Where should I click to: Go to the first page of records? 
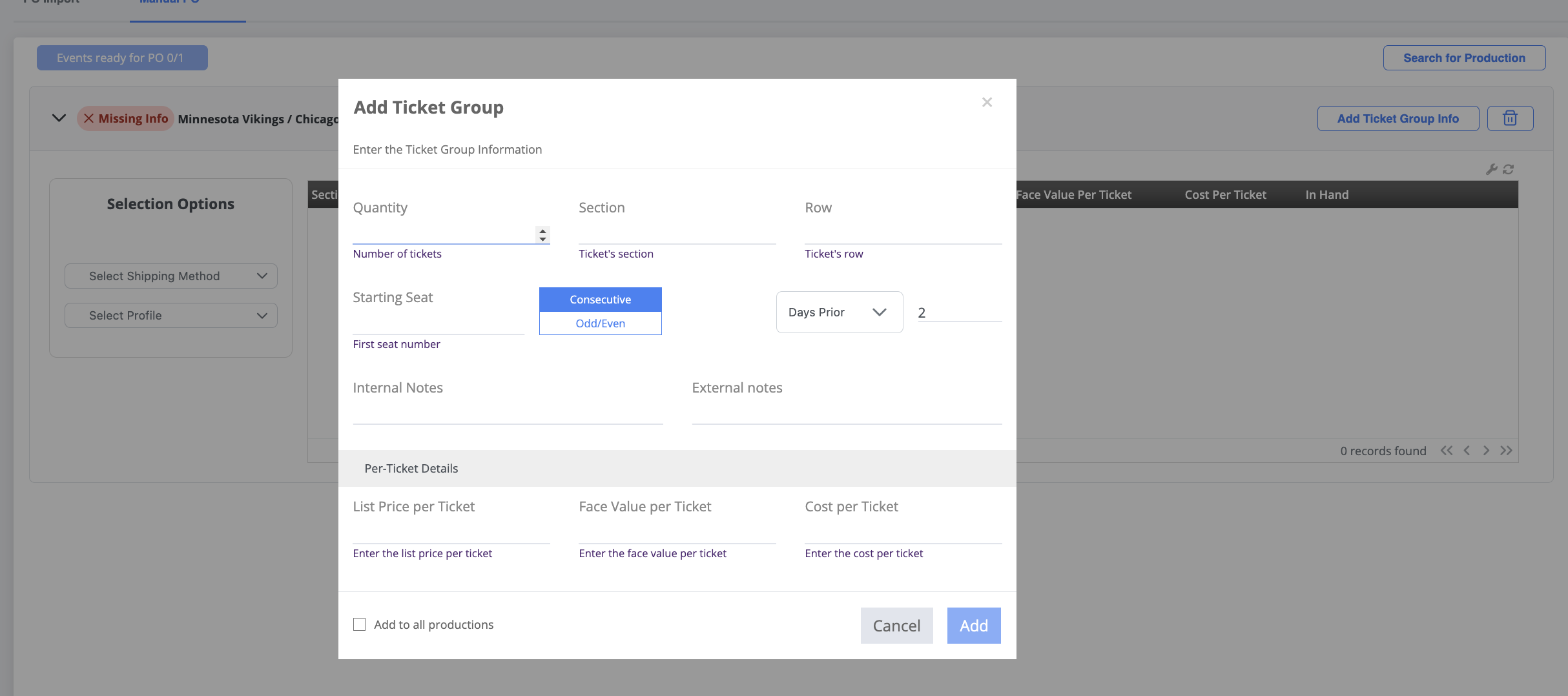pos(1447,451)
